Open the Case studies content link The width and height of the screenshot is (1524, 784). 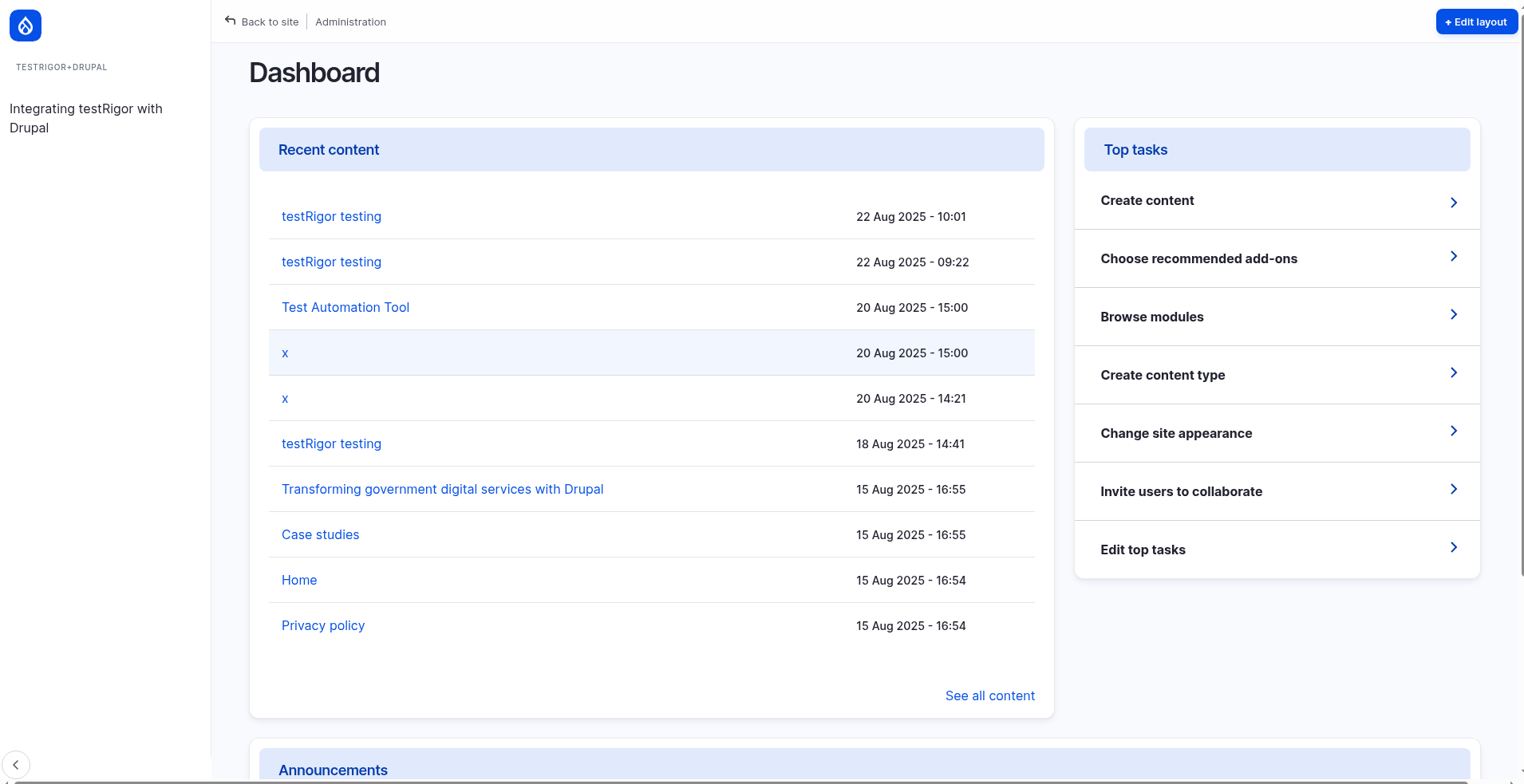point(320,534)
